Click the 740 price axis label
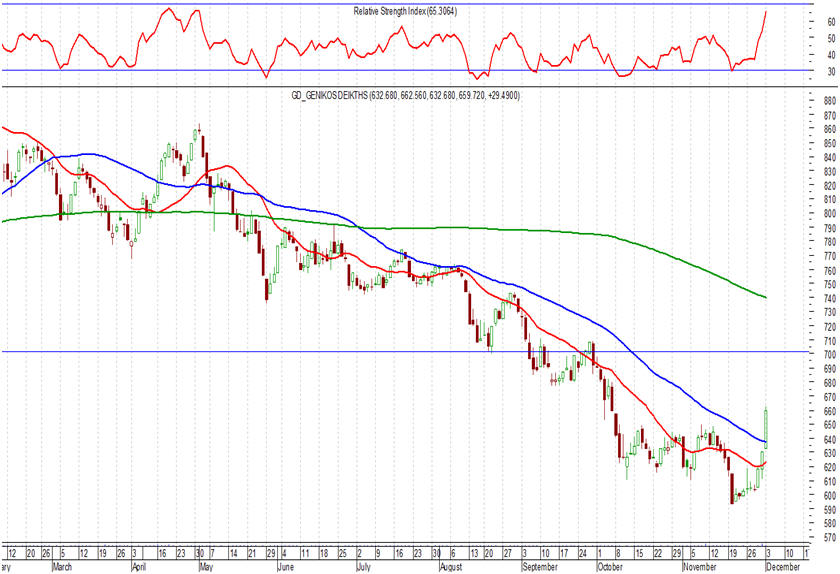Image resolution: width=840 pixels, height=574 pixels. [x=830, y=299]
